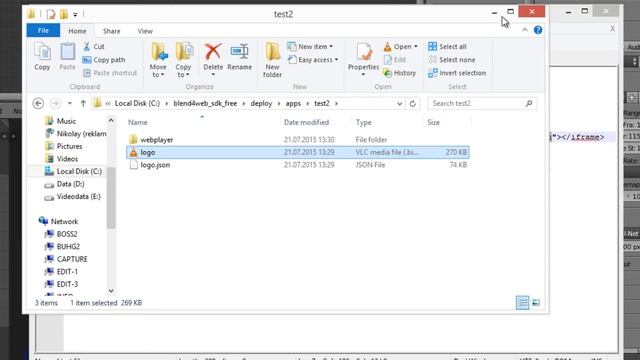640x360 pixels.
Task: Click Select all in the ribbon
Action: [x=447, y=47]
